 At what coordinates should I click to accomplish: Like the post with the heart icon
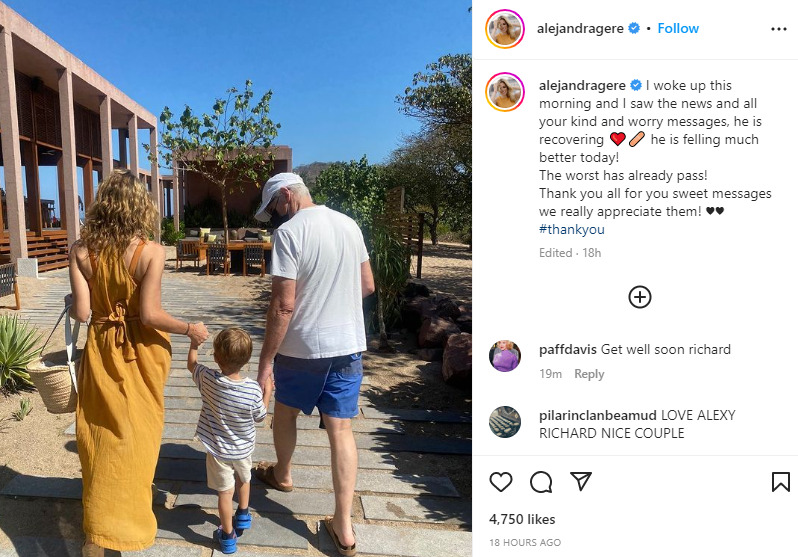coord(501,482)
